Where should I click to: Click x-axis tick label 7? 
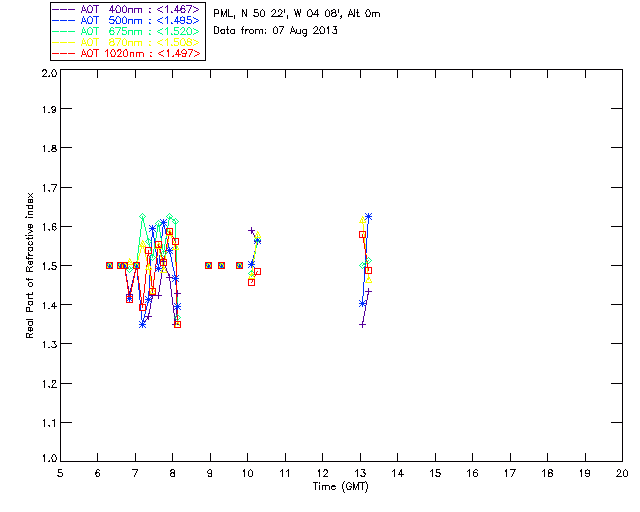tap(135, 473)
